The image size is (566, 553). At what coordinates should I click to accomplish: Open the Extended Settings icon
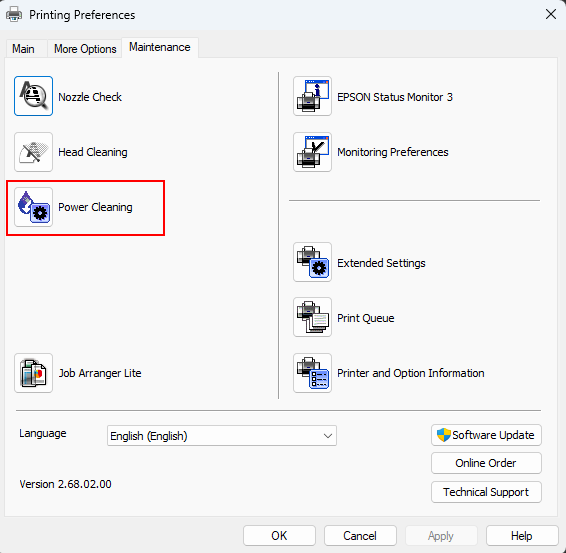(313, 262)
